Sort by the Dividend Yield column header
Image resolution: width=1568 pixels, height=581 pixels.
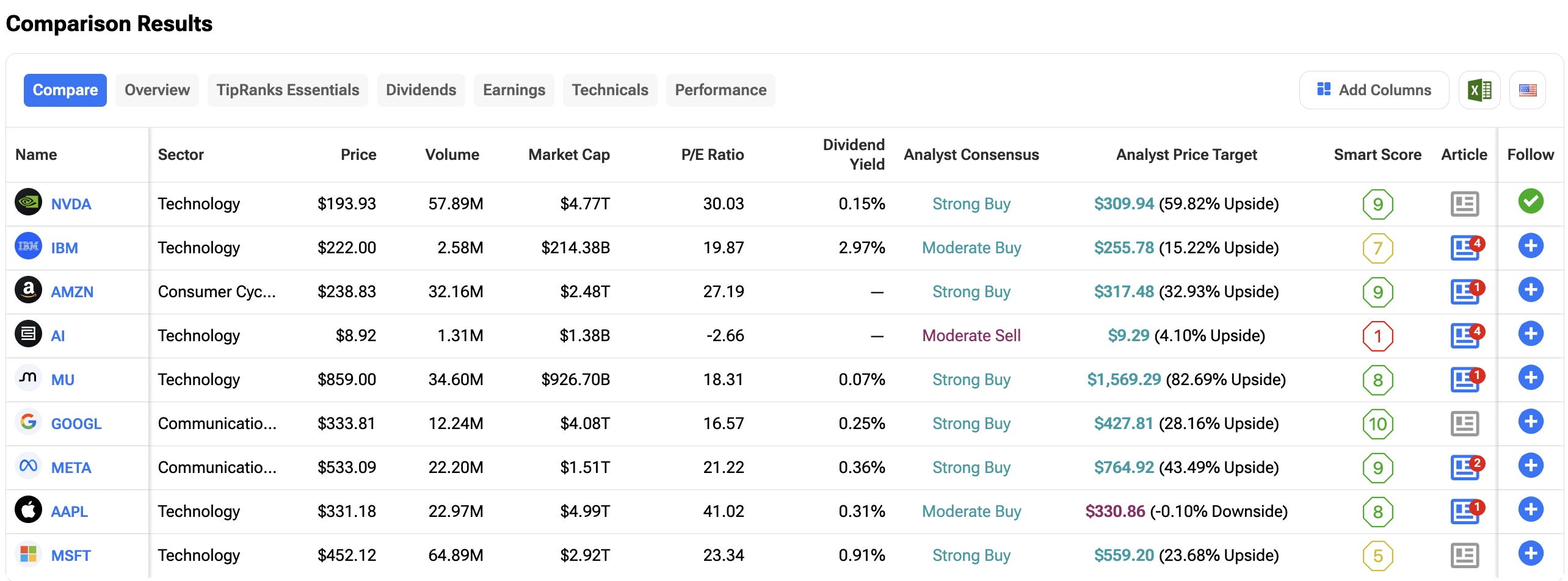pos(854,154)
